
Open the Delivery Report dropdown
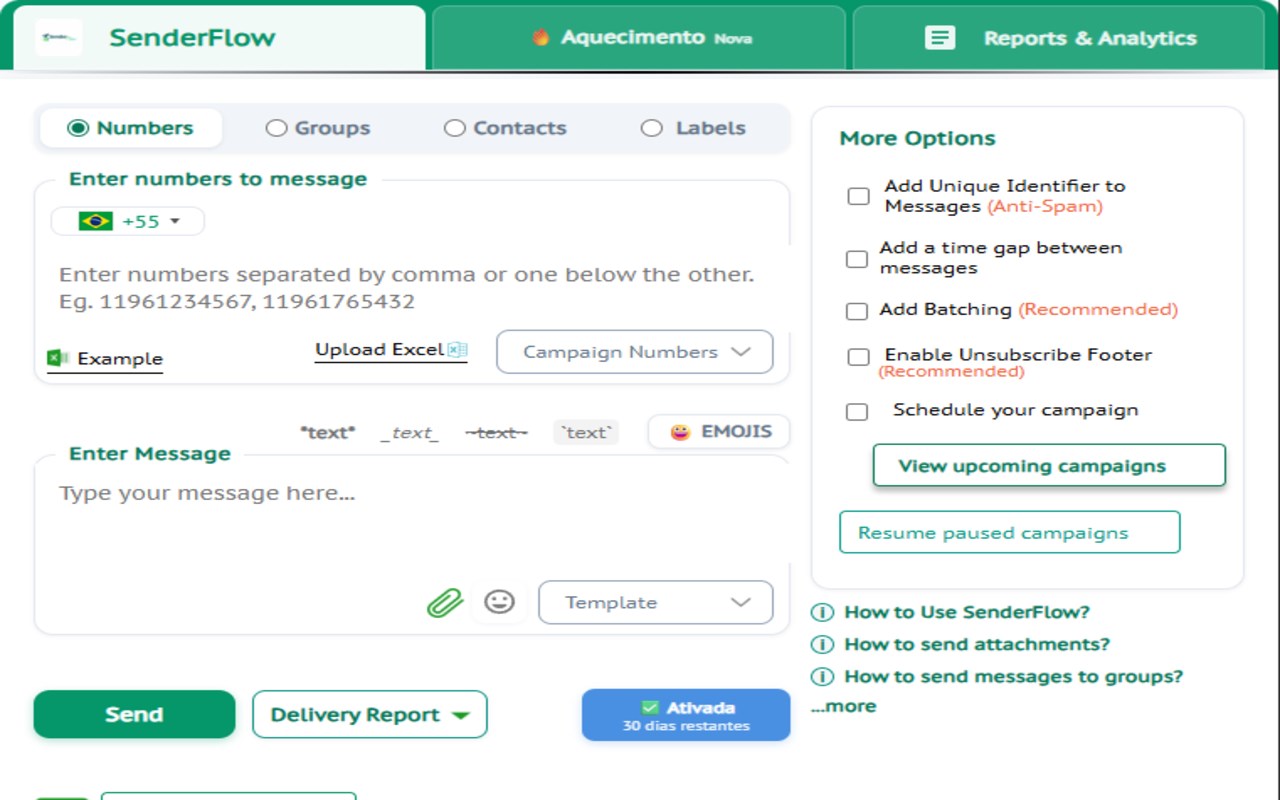tap(370, 715)
